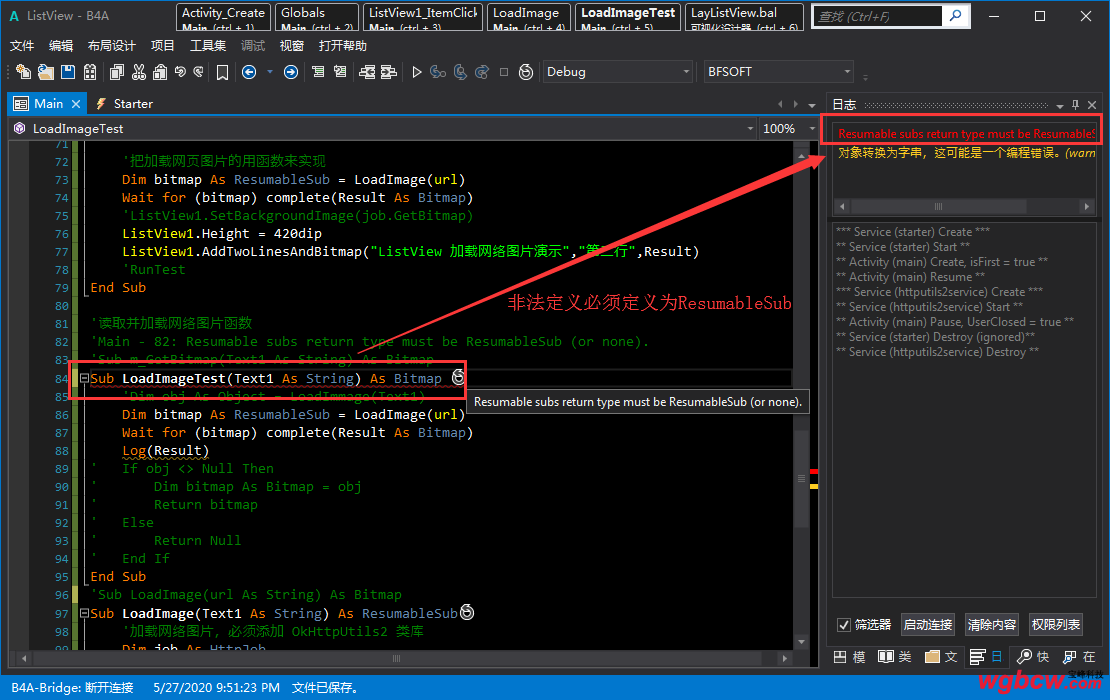Click the Step In debug icon
The image size is (1110, 700).
click(438, 71)
